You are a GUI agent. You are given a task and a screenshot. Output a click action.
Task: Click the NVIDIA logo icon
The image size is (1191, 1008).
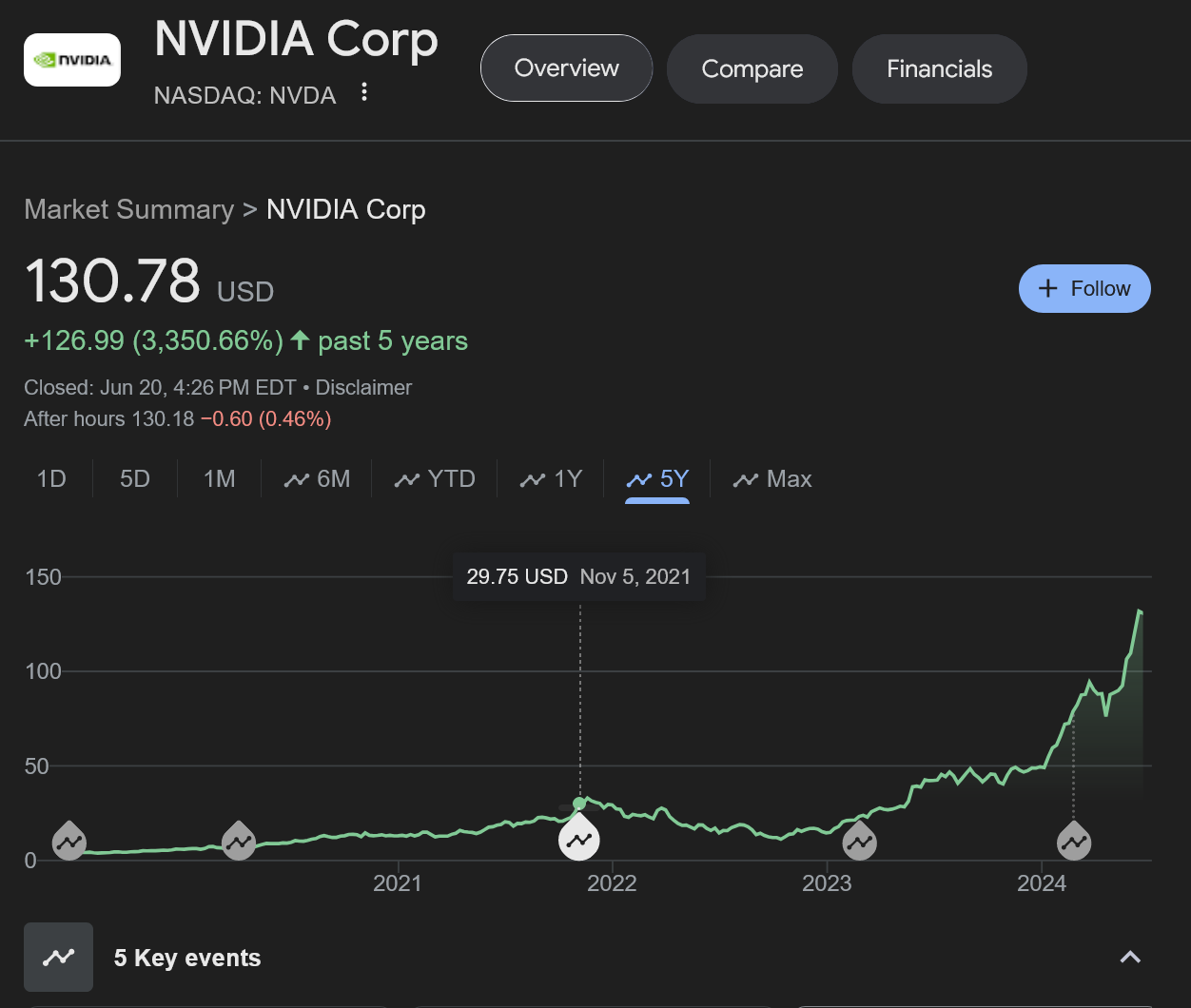[72, 60]
